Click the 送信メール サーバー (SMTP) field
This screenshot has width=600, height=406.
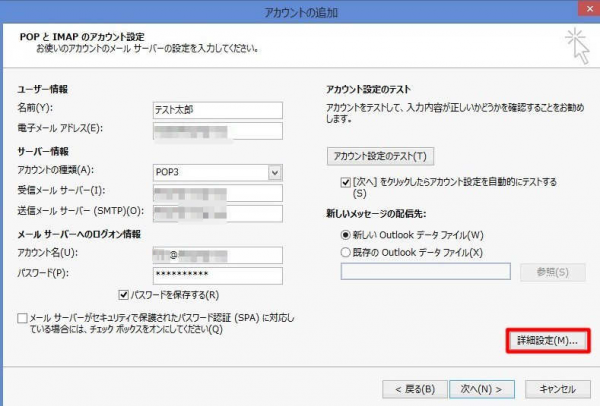(217, 212)
